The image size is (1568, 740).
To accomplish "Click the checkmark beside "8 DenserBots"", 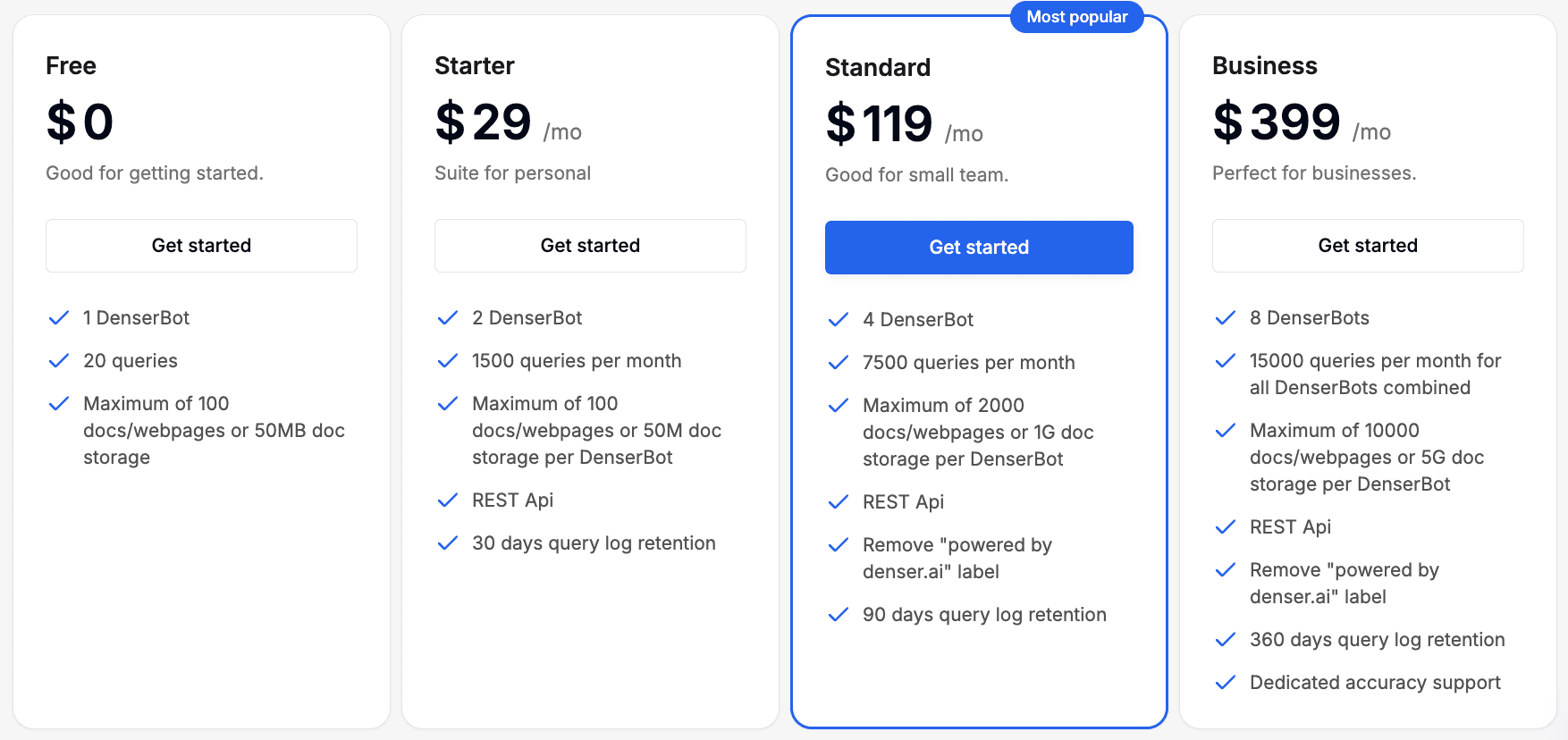I will (1225, 317).
